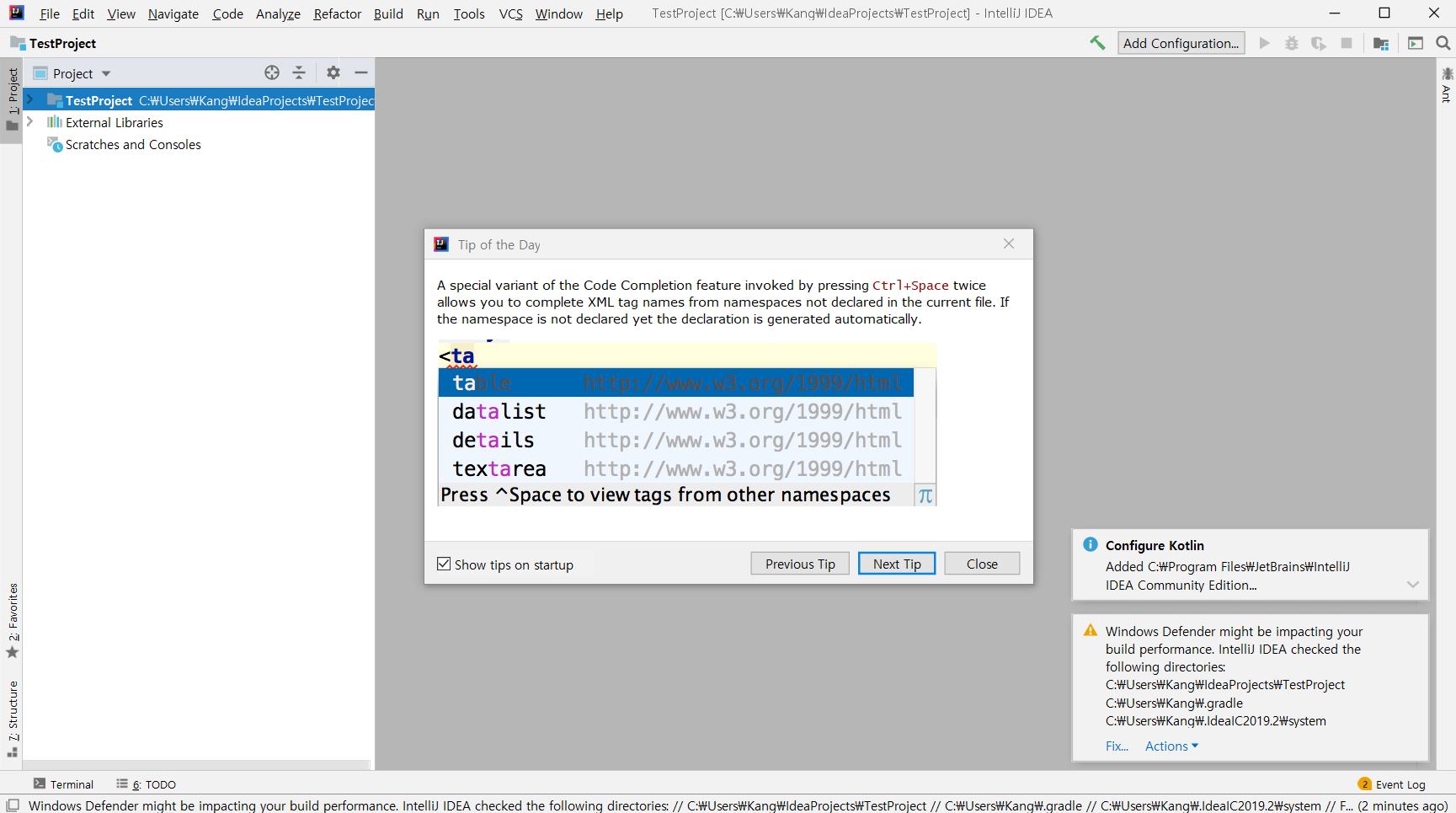
Task: Click the Run play icon in toolbar
Action: coord(1264,43)
